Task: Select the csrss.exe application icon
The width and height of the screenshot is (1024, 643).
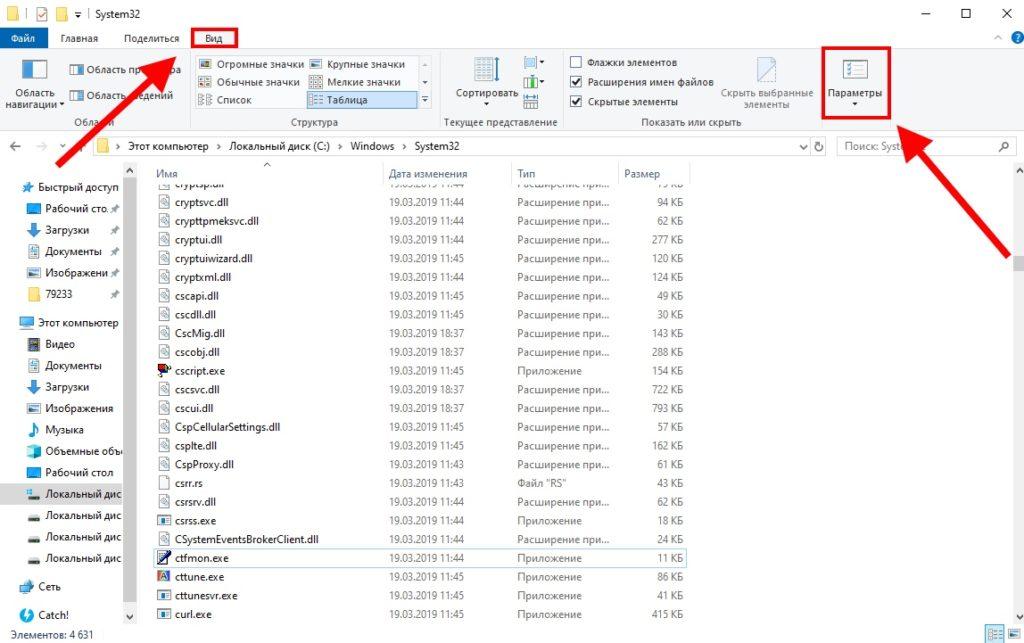Action: point(164,521)
